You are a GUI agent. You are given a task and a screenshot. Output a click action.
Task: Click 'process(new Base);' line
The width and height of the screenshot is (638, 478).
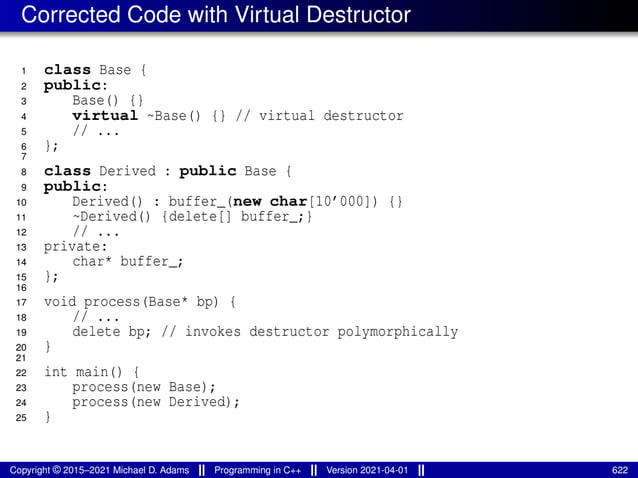(x=144, y=387)
